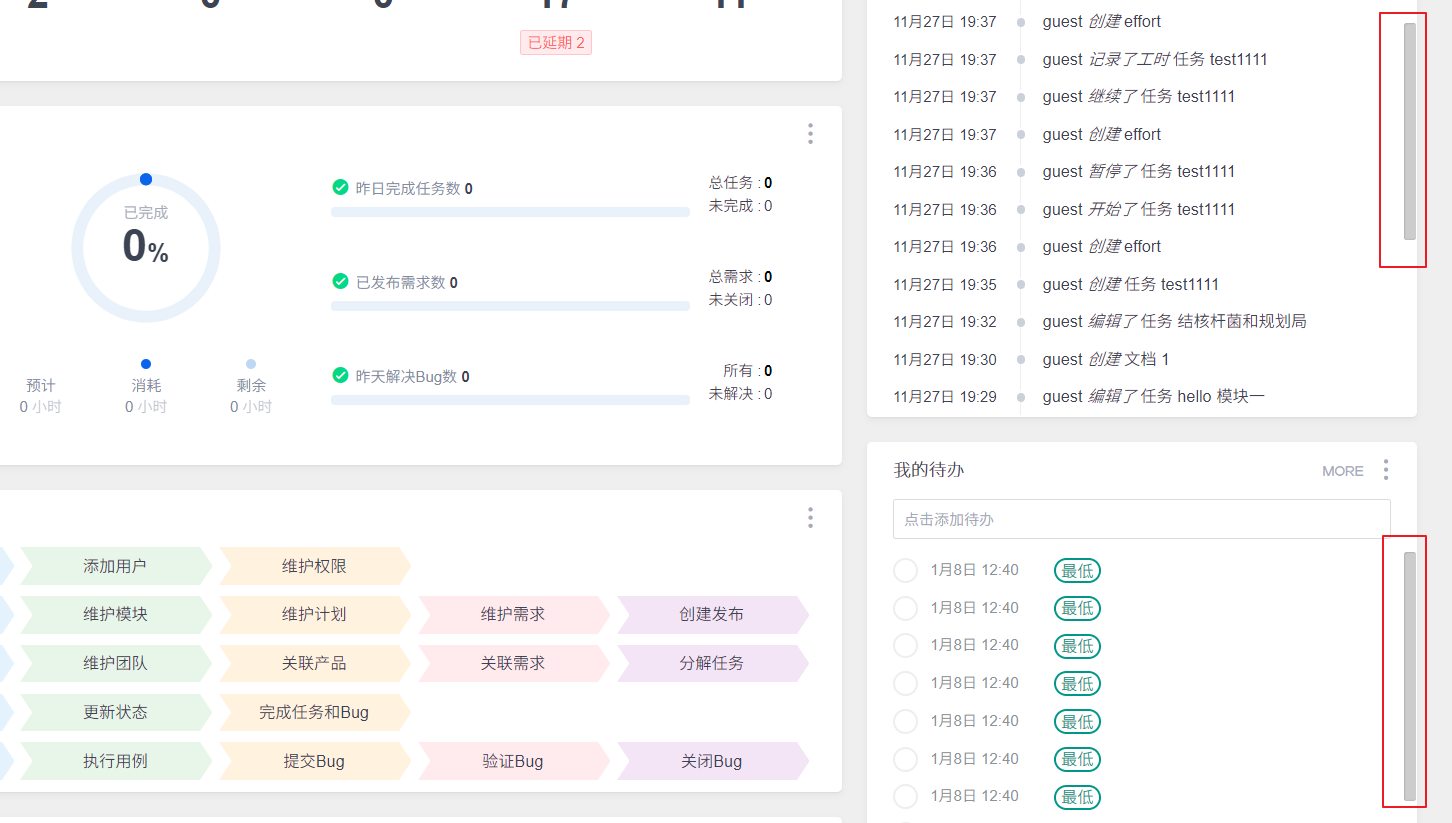The width and height of the screenshot is (1452, 823).
Task: Tick the topmost todo circle in 我的待办
Action: (905, 570)
